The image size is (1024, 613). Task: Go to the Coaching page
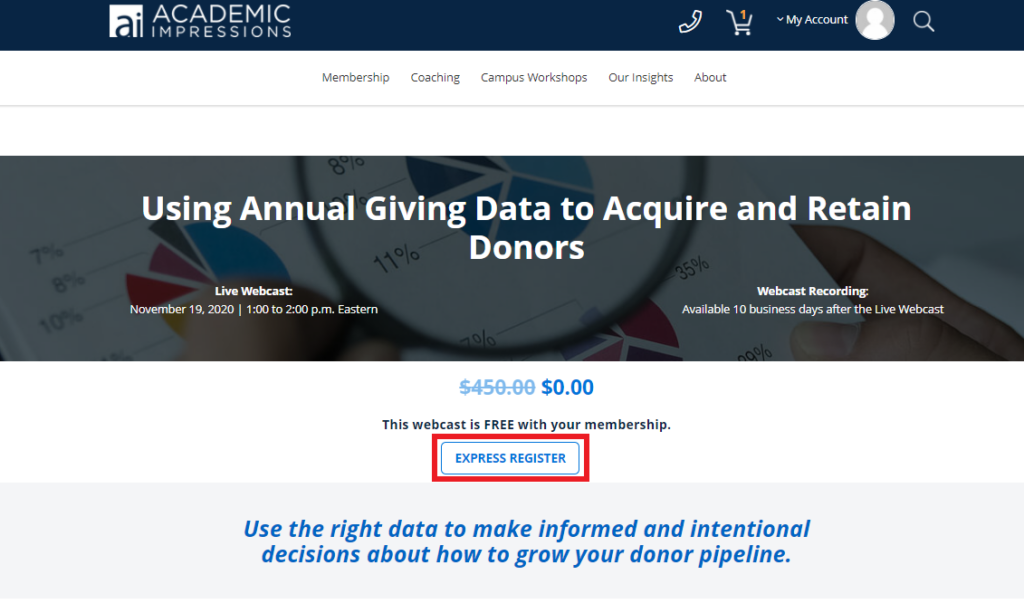click(435, 77)
